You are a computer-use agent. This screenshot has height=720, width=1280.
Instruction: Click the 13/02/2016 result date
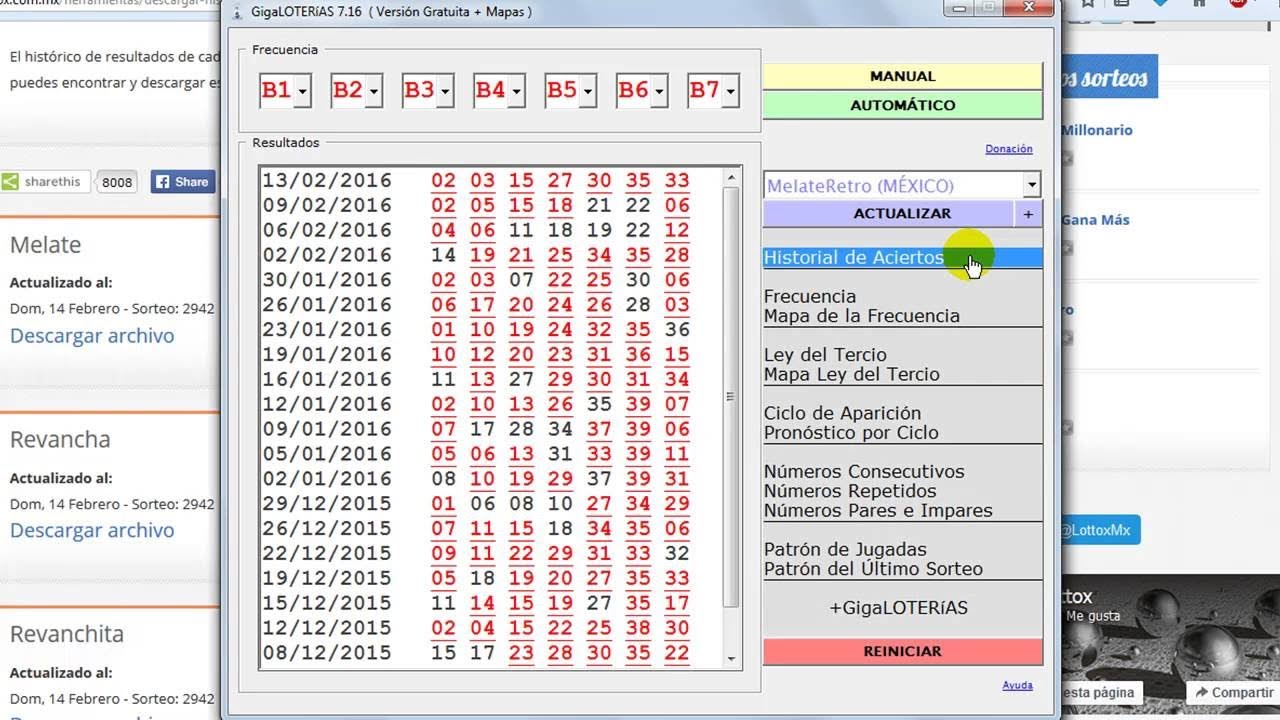(x=327, y=181)
